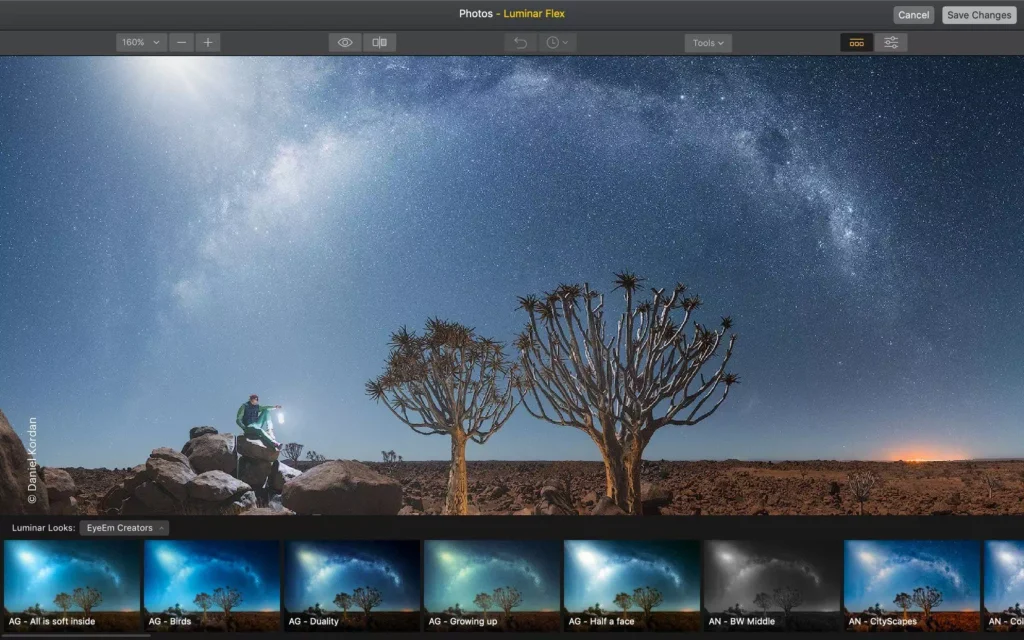
Task: Apply the AN - BW Middle look
Action: click(772, 585)
